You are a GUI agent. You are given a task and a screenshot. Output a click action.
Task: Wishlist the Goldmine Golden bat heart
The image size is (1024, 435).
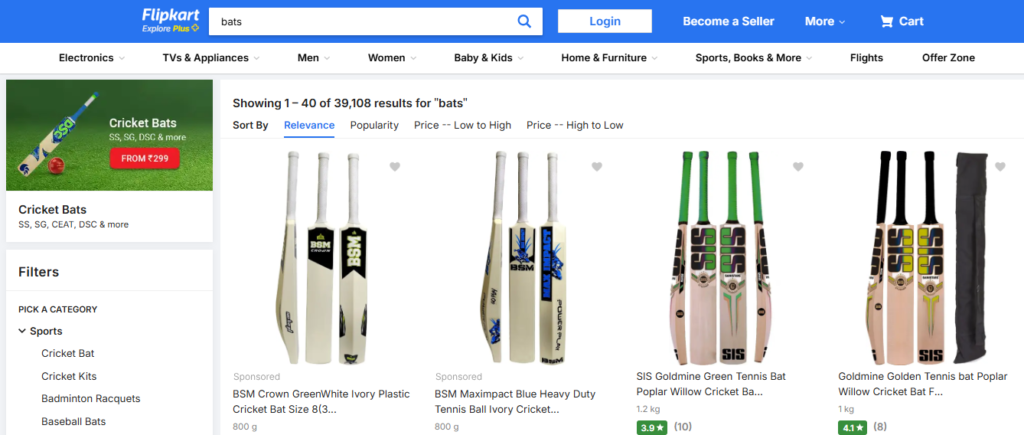1000,167
